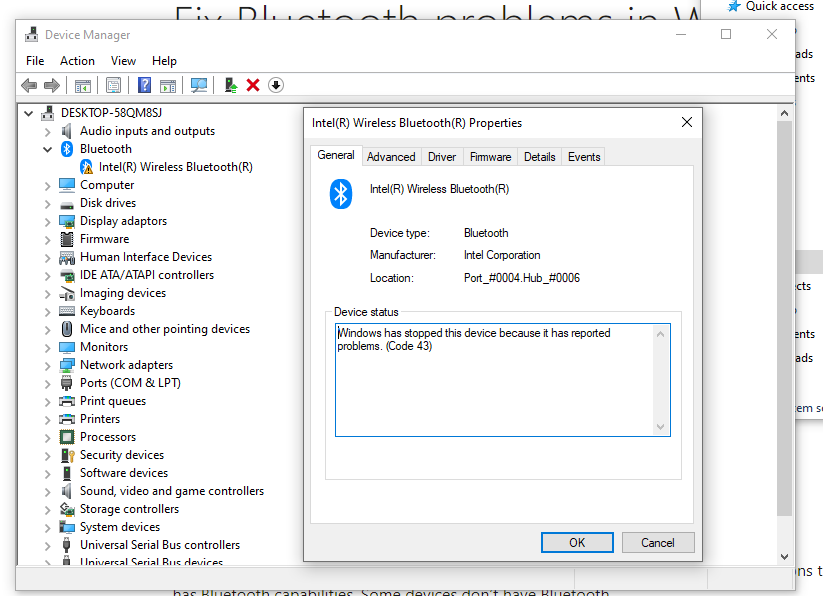Click the Update driver toolbar icon
823x596 pixels.
[x=230, y=85]
